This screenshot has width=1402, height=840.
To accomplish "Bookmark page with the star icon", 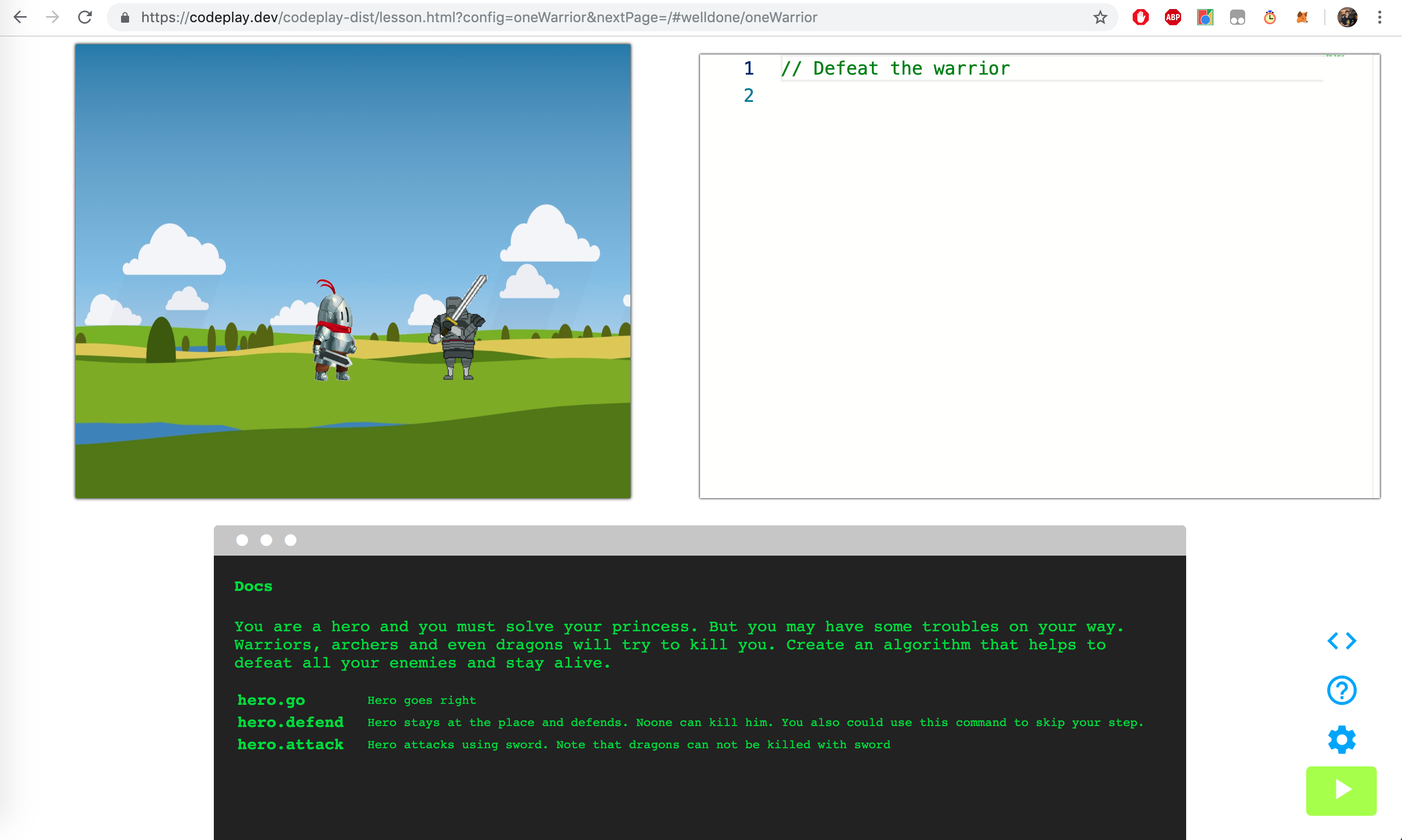I will click(1100, 18).
